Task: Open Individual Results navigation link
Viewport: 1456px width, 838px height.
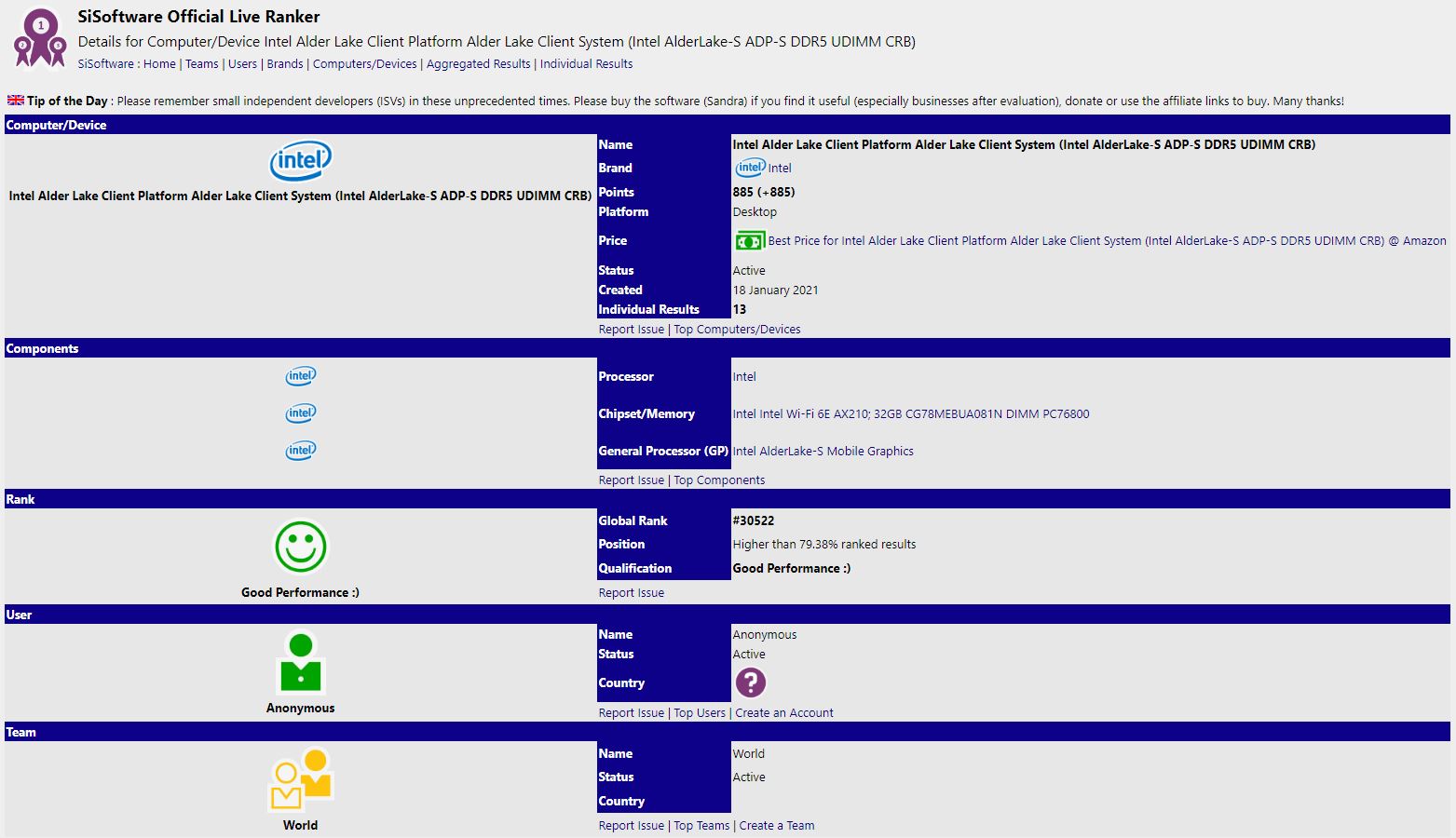Action: (586, 64)
